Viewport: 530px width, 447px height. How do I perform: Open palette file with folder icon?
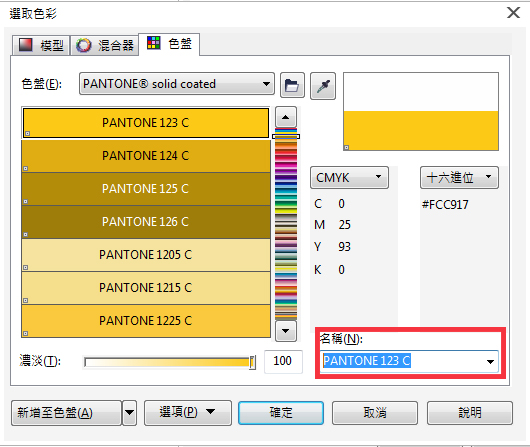(292, 85)
